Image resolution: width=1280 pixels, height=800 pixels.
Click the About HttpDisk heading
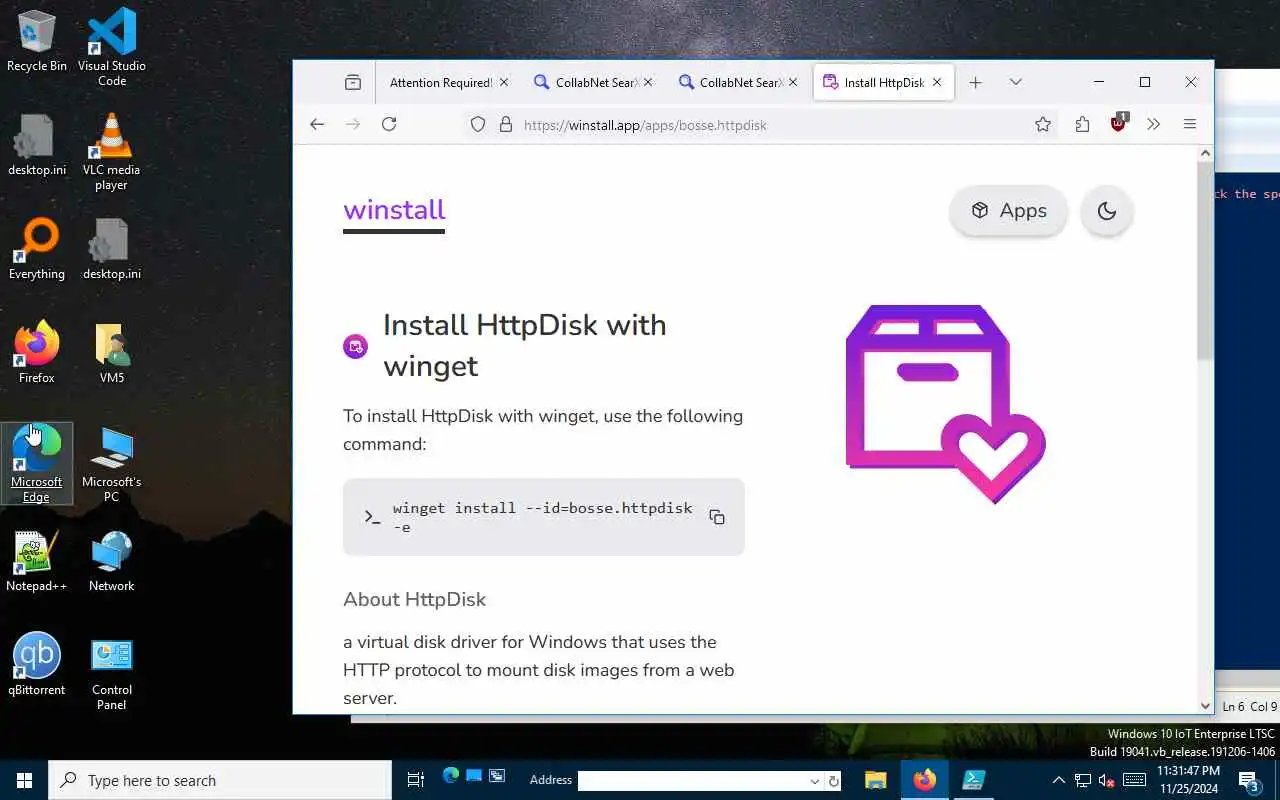414,599
